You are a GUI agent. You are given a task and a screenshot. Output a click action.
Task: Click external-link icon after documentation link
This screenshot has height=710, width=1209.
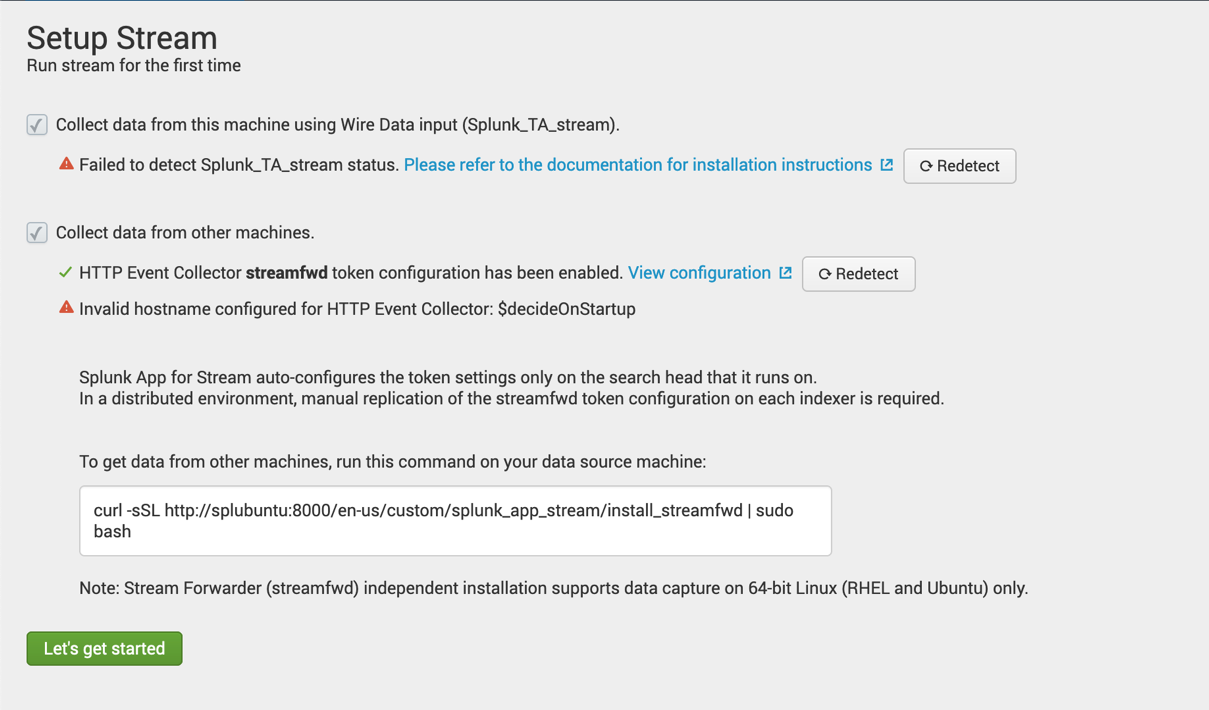point(887,165)
